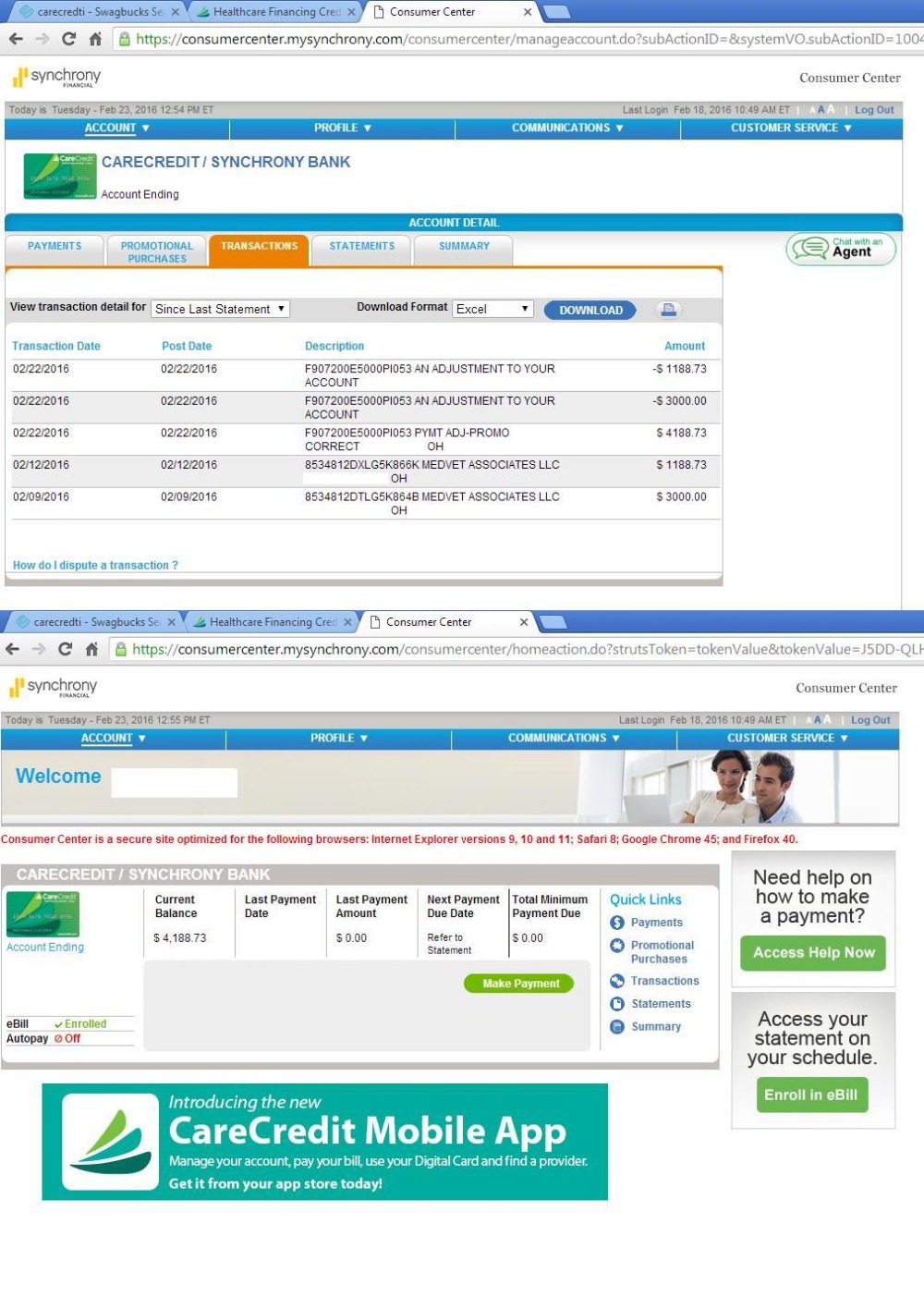
Task: Select the orange TRANSACTIONS tab
Action: click(259, 251)
